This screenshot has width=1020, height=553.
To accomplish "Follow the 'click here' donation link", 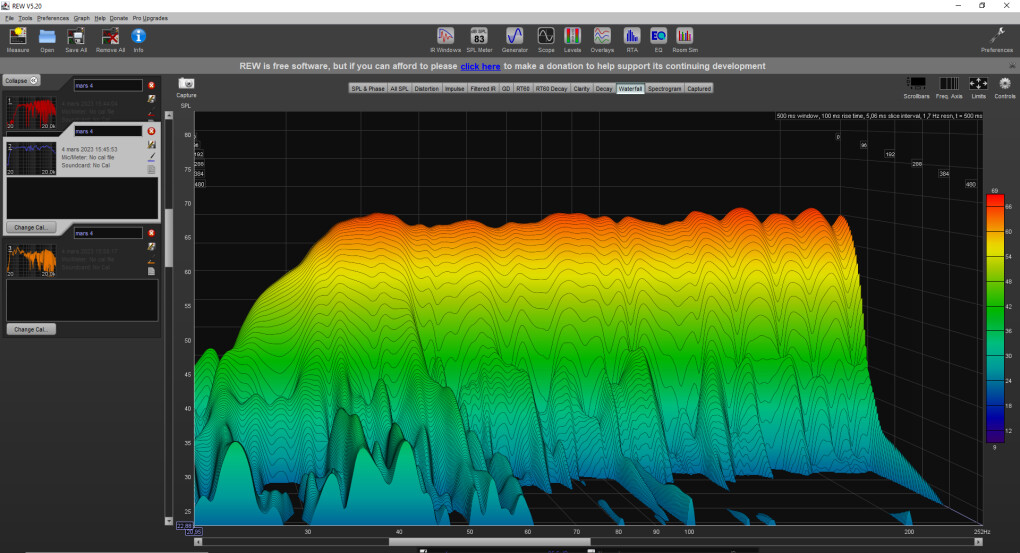I will 480,66.
